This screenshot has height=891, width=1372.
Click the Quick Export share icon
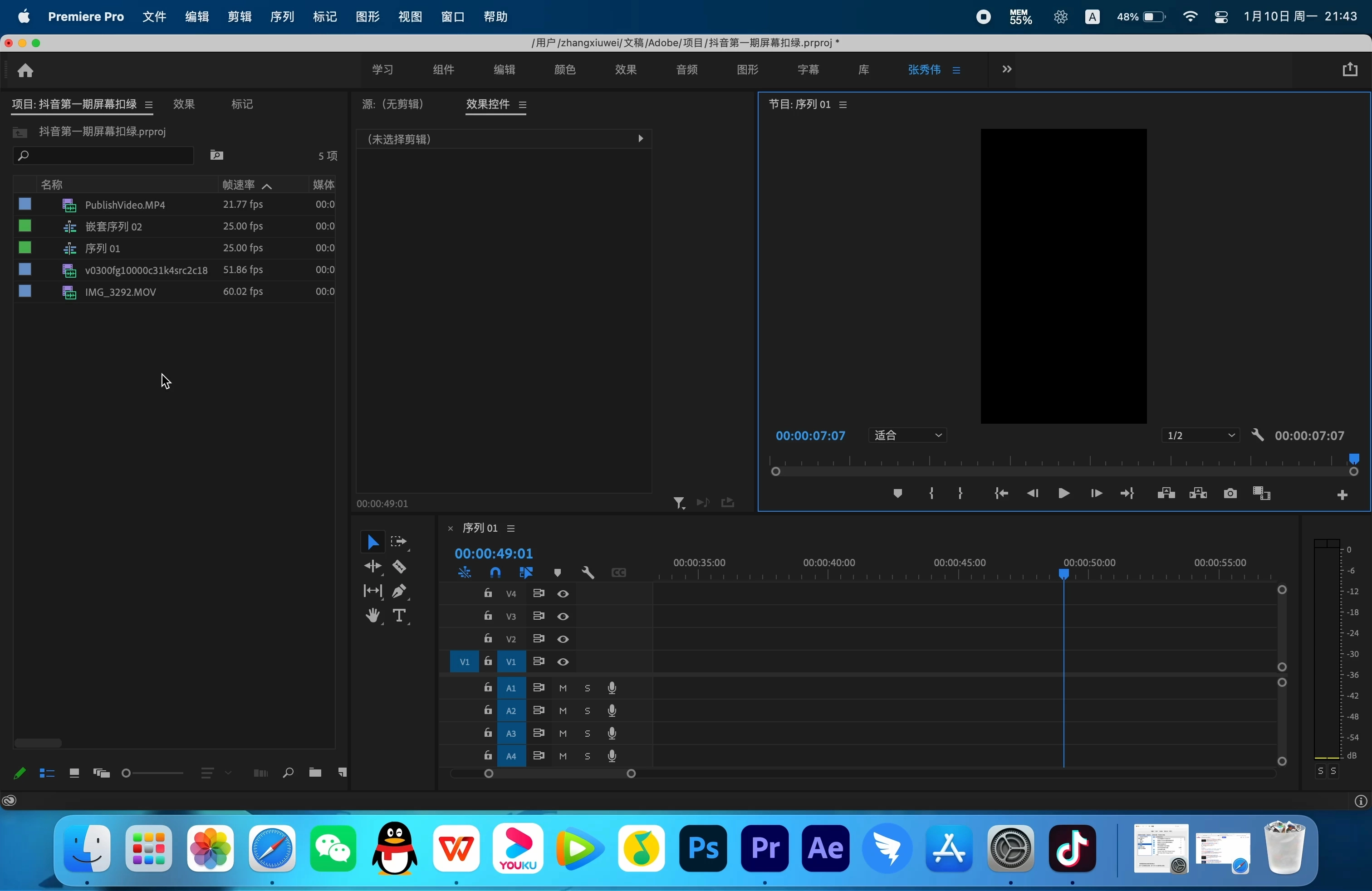click(x=1349, y=70)
